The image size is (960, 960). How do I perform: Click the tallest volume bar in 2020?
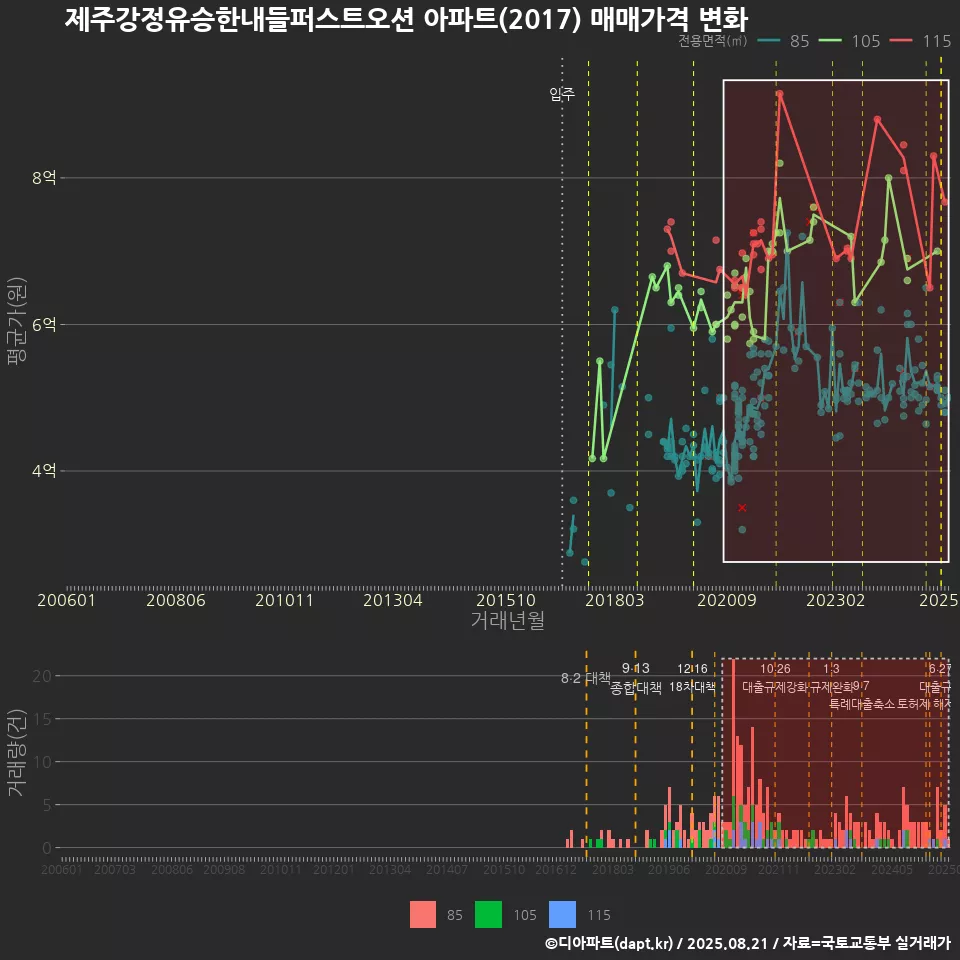click(x=733, y=753)
